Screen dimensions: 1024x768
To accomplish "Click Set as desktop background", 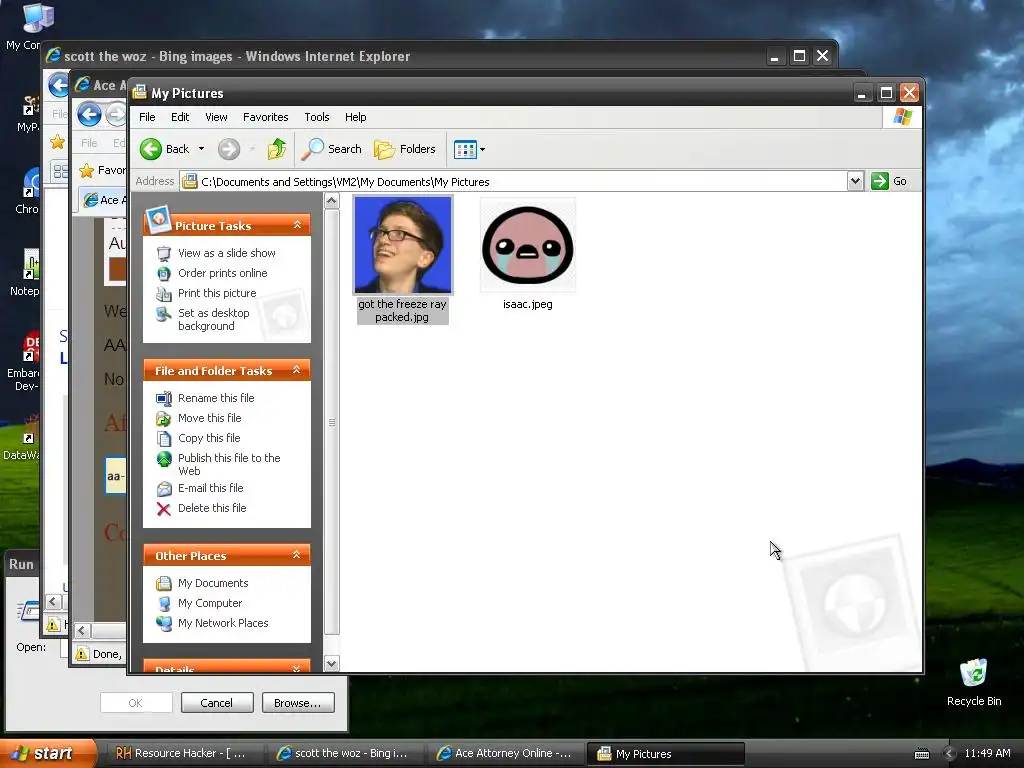I will [x=214, y=319].
